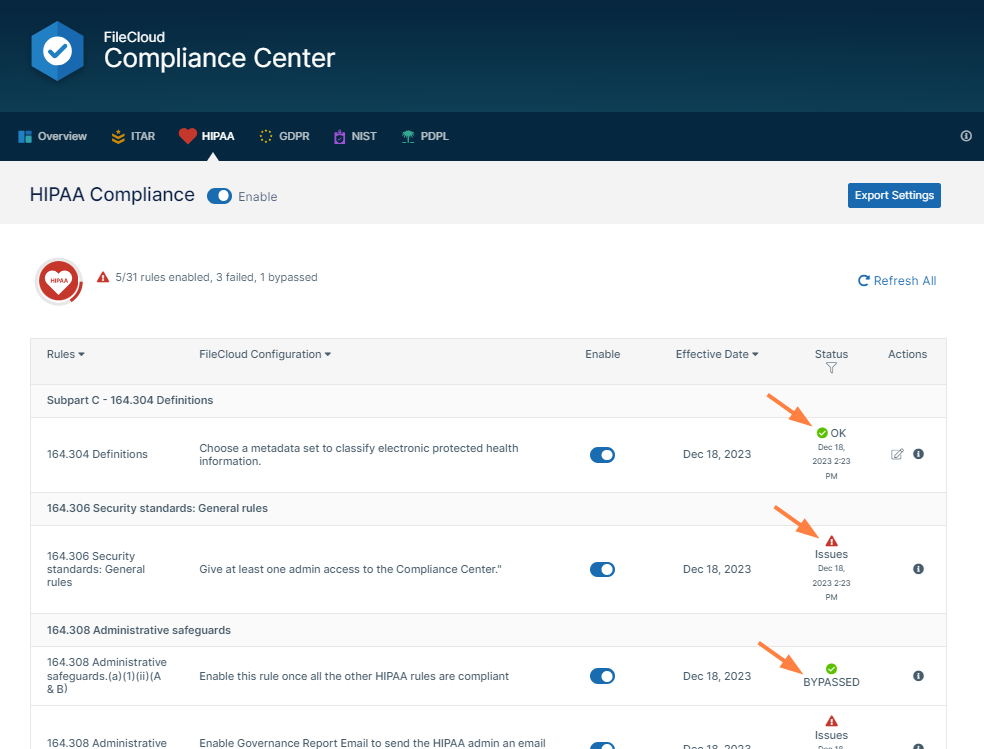
Task: Sort by the Rules column header
Action: point(65,354)
